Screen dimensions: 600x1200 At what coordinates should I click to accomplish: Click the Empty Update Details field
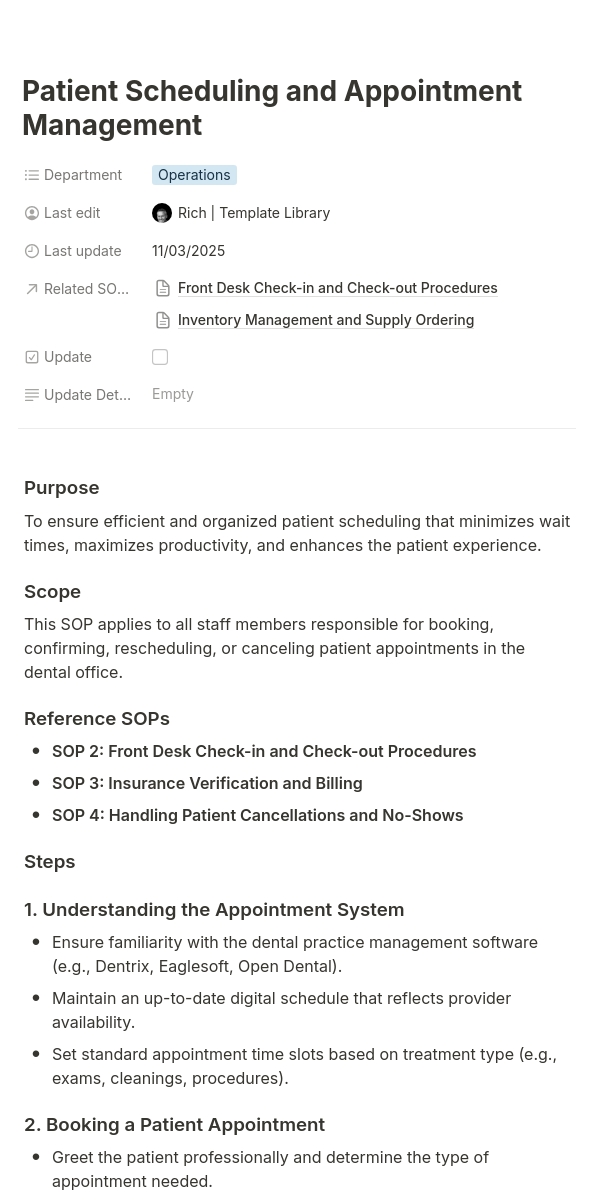pyautogui.click(x=173, y=394)
